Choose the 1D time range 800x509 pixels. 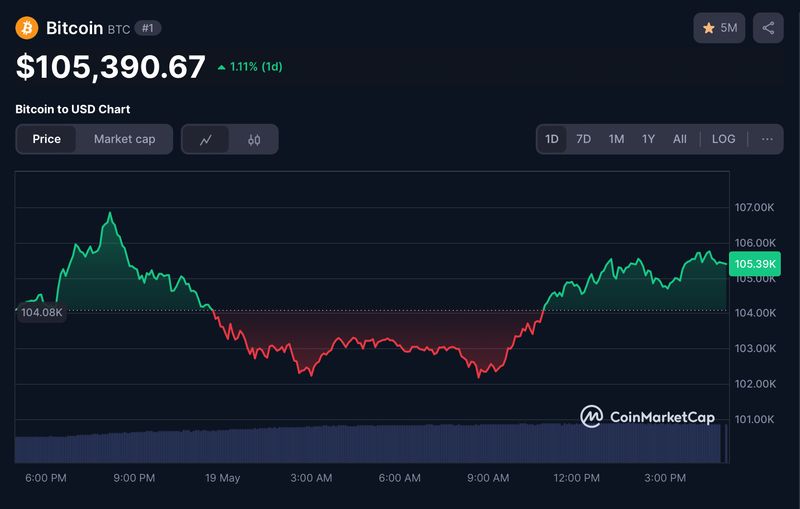click(x=552, y=139)
